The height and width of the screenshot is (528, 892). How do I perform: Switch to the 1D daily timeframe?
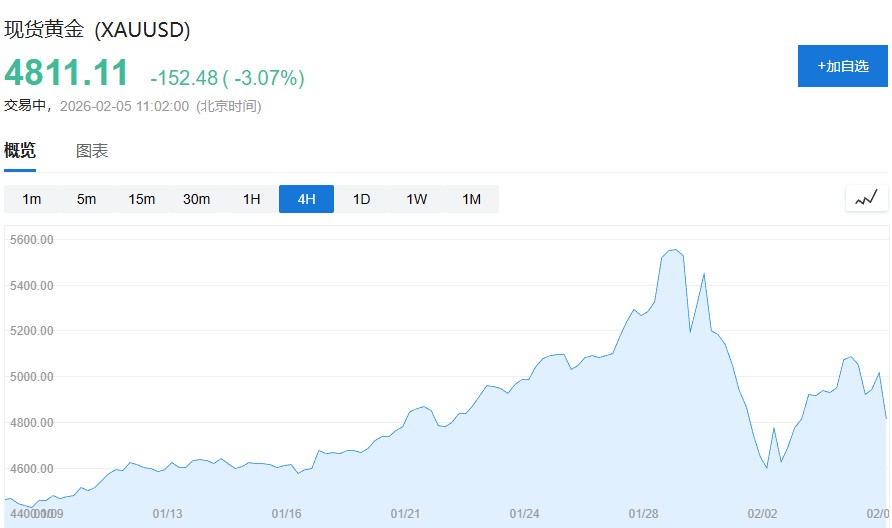362,199
